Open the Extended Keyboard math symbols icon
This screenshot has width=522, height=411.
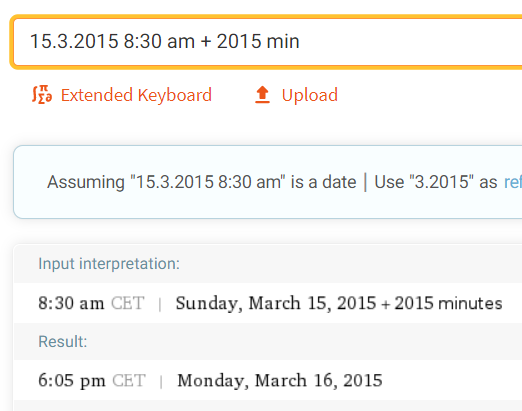(x=42, y=95)
